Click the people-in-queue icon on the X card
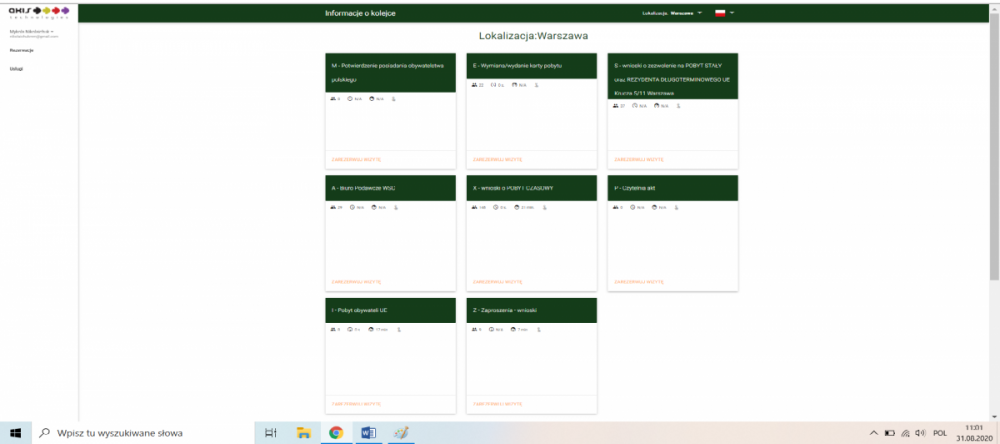Viewport: 1000px width, 444px height. pos(474,207)
